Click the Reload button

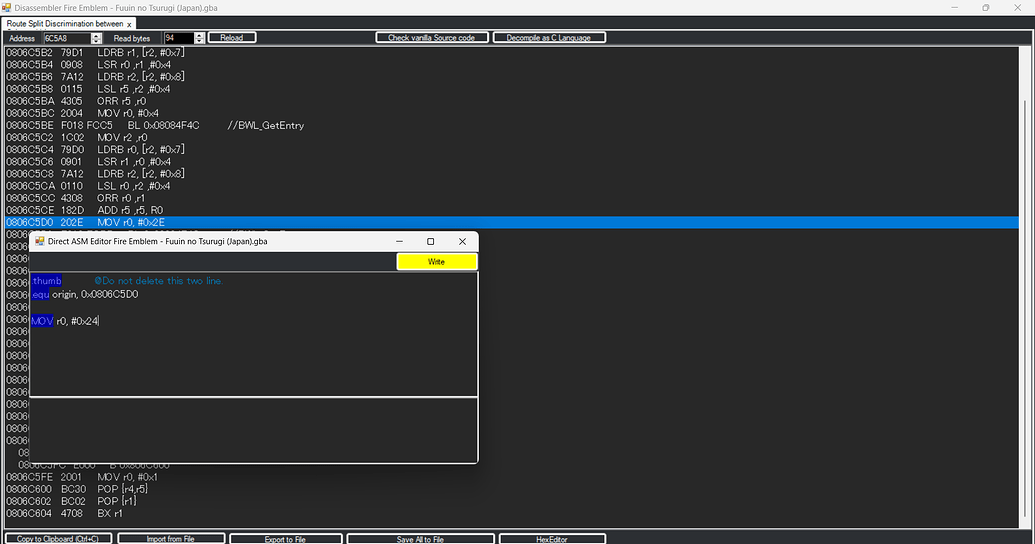(x=232, y=38)
